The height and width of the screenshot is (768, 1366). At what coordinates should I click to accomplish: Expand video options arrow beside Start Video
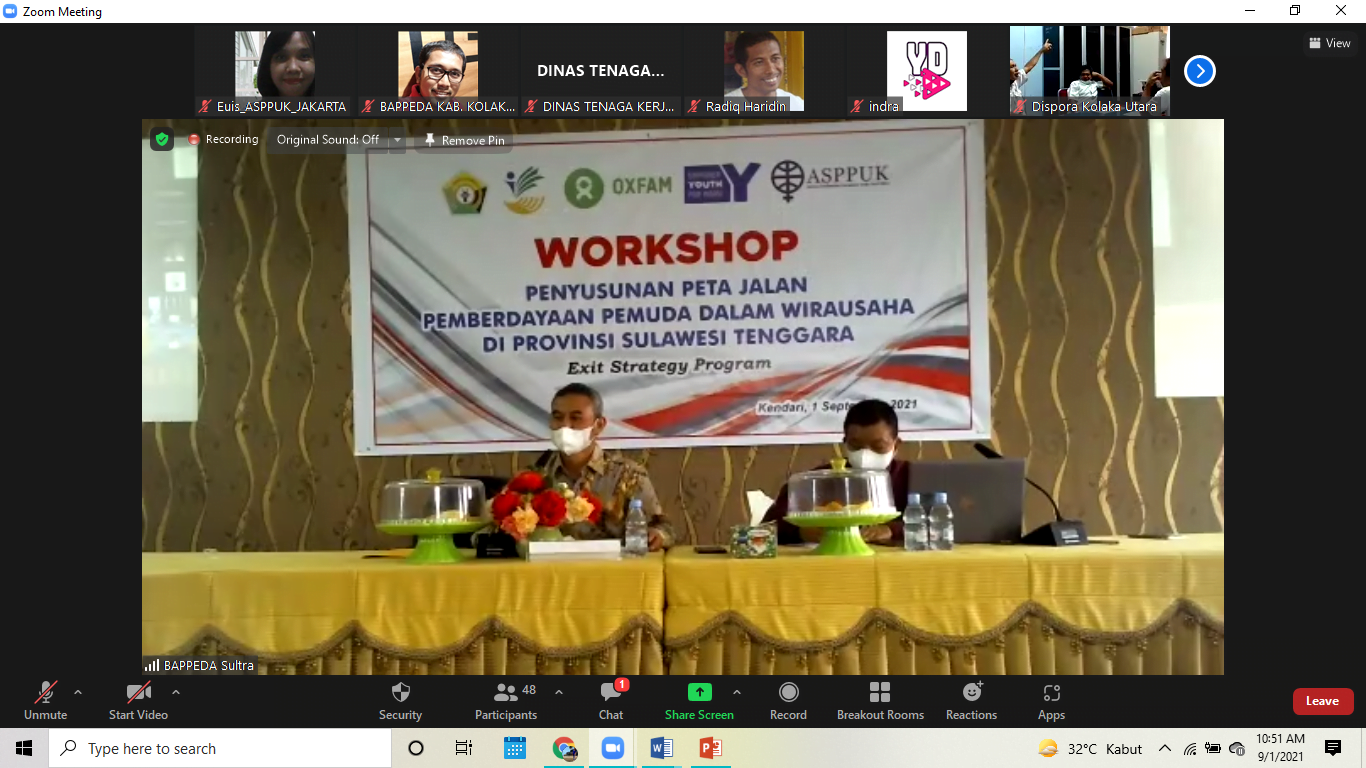click(176, 692)
